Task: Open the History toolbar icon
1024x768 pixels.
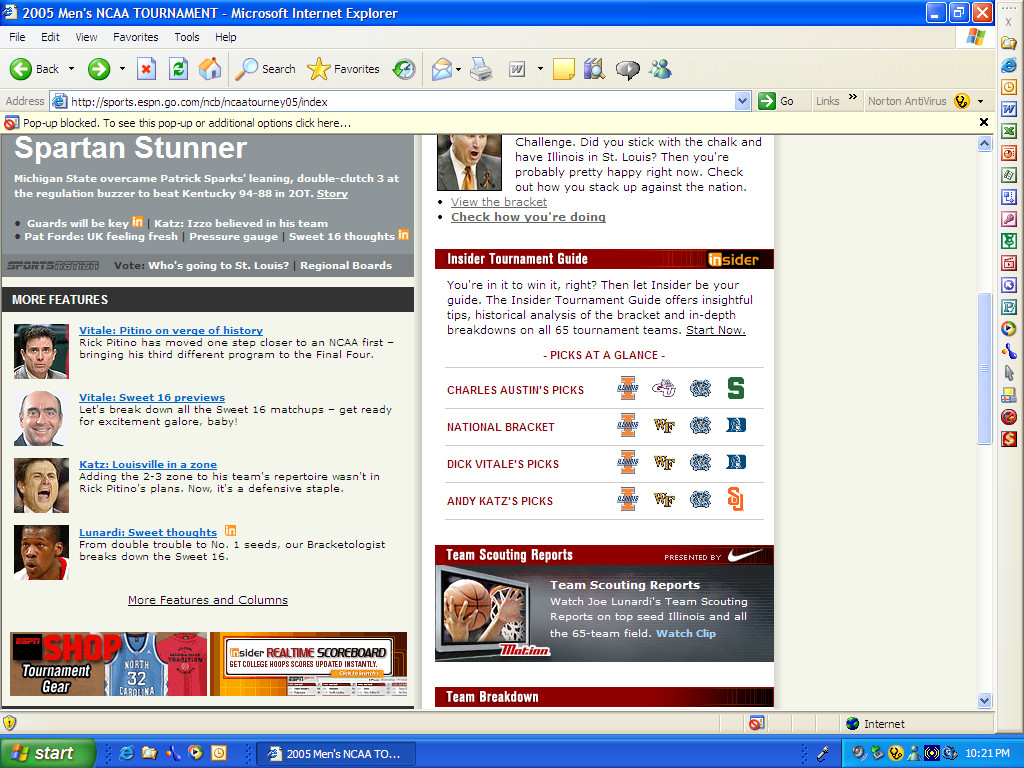Action: coord(404,69)
